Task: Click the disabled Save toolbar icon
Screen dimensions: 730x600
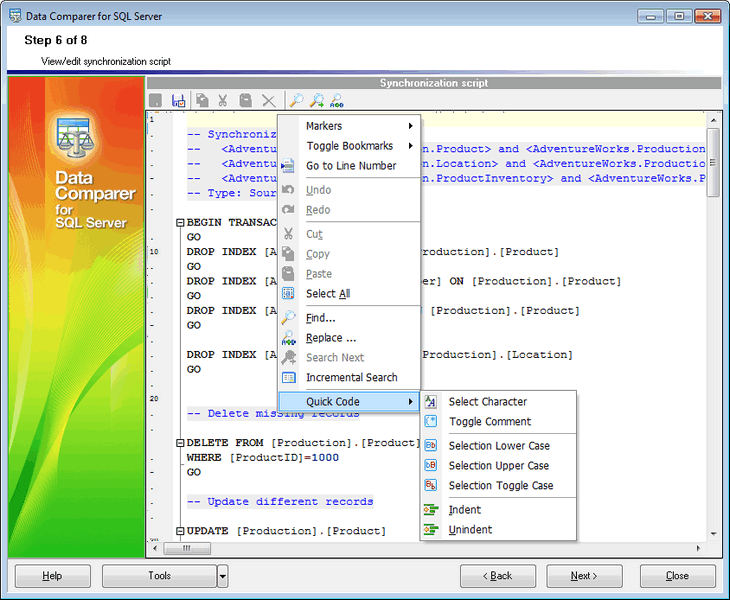Action: [x=155, y=100]
